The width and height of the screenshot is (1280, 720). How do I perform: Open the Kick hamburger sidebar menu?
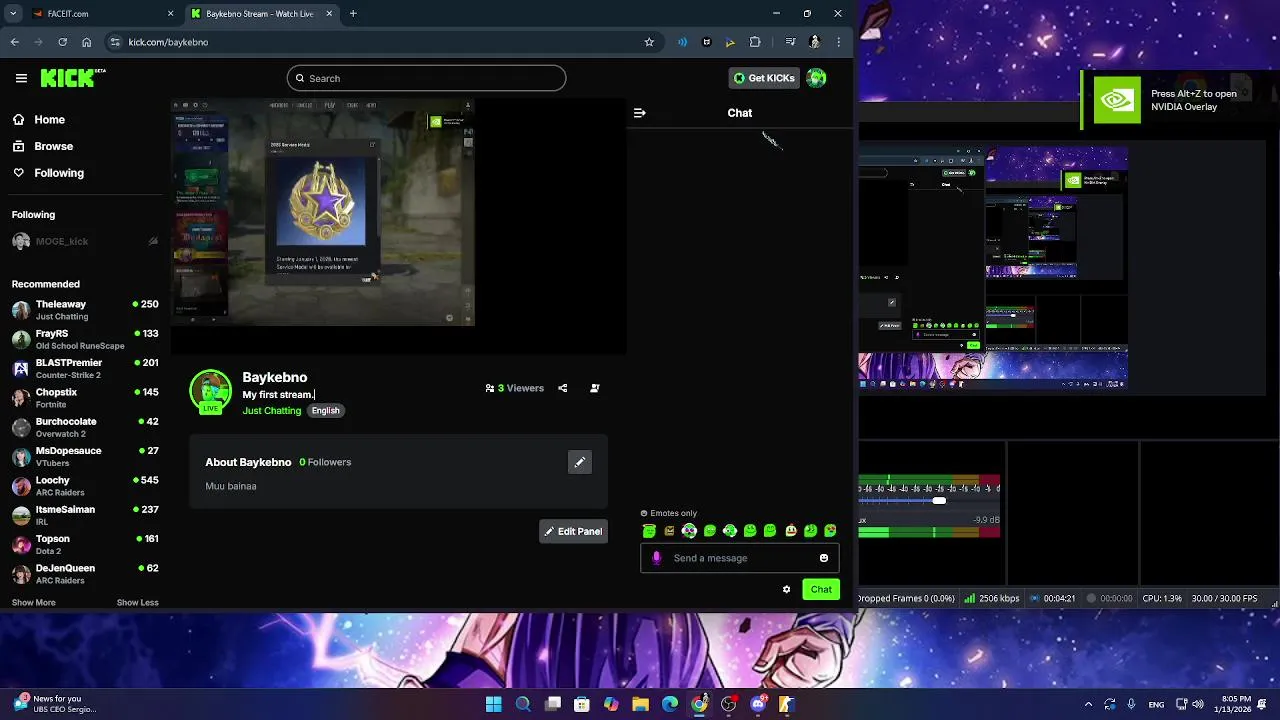click(x=21, y=78)
